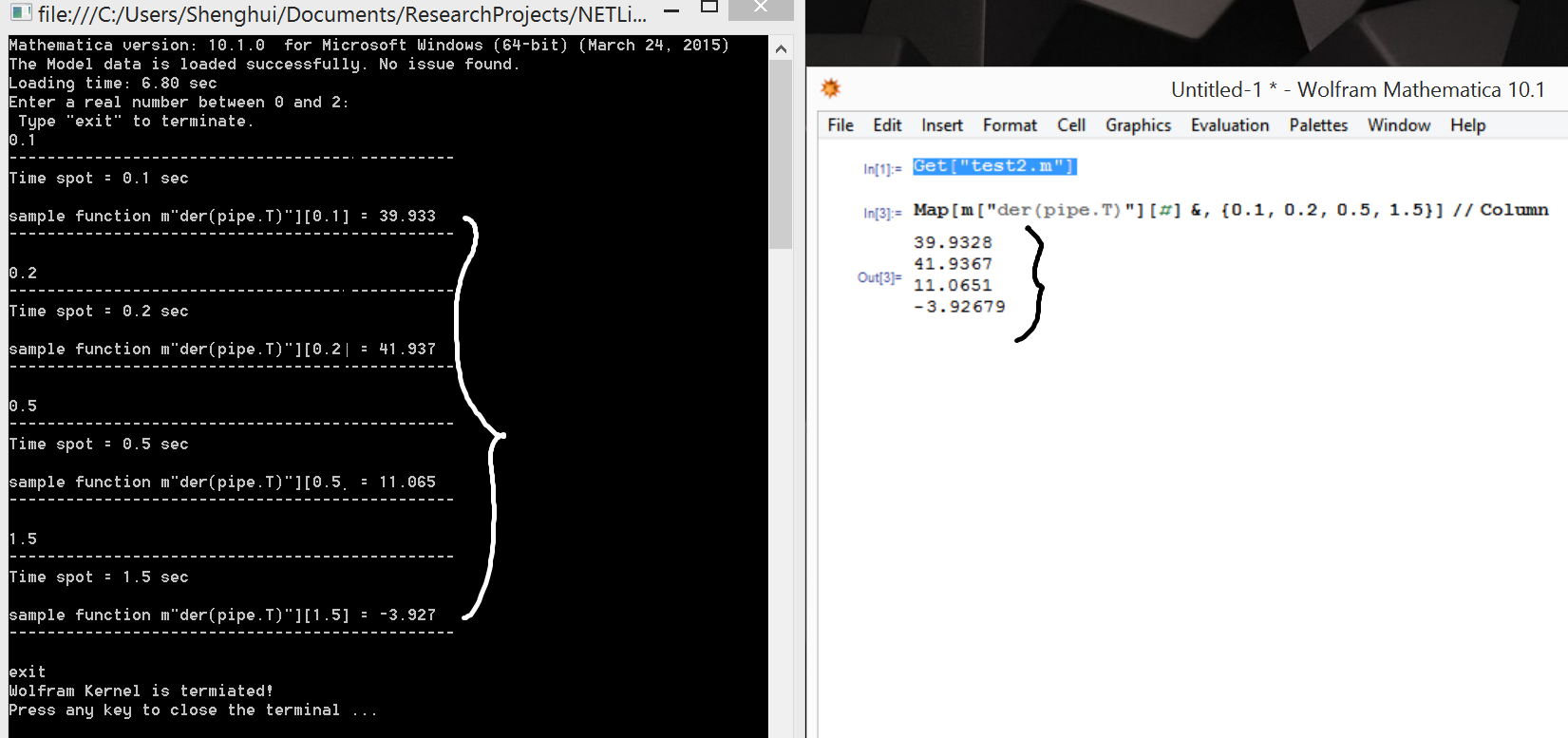Click the Mathematica spikey application icon

pyautogui.click(x=831, y=88)
